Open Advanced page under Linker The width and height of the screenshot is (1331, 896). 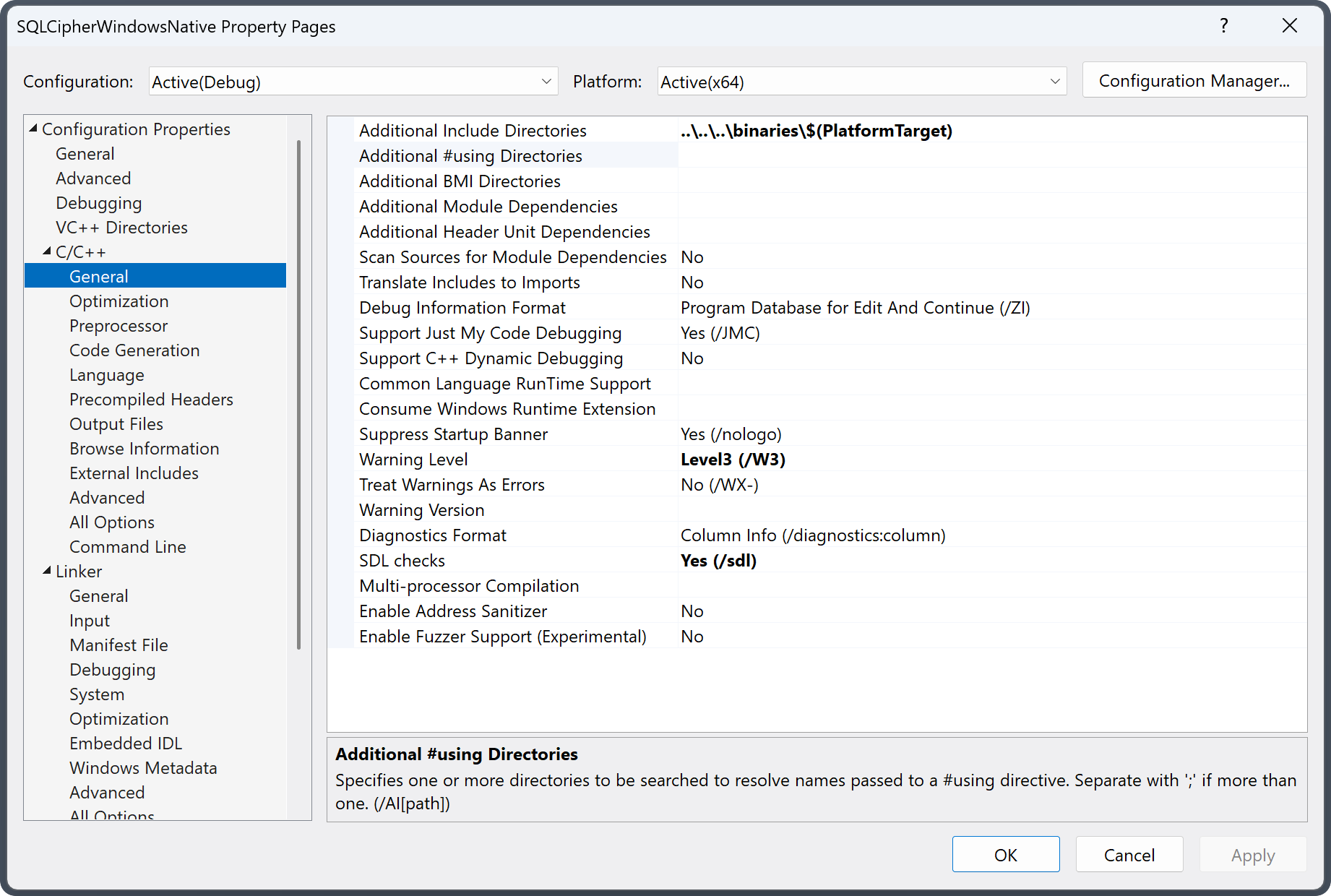[107, 793]
